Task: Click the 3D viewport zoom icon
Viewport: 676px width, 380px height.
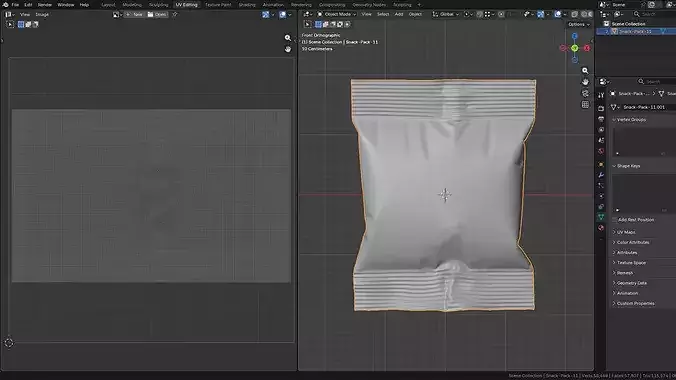Action: click(585, 70)
